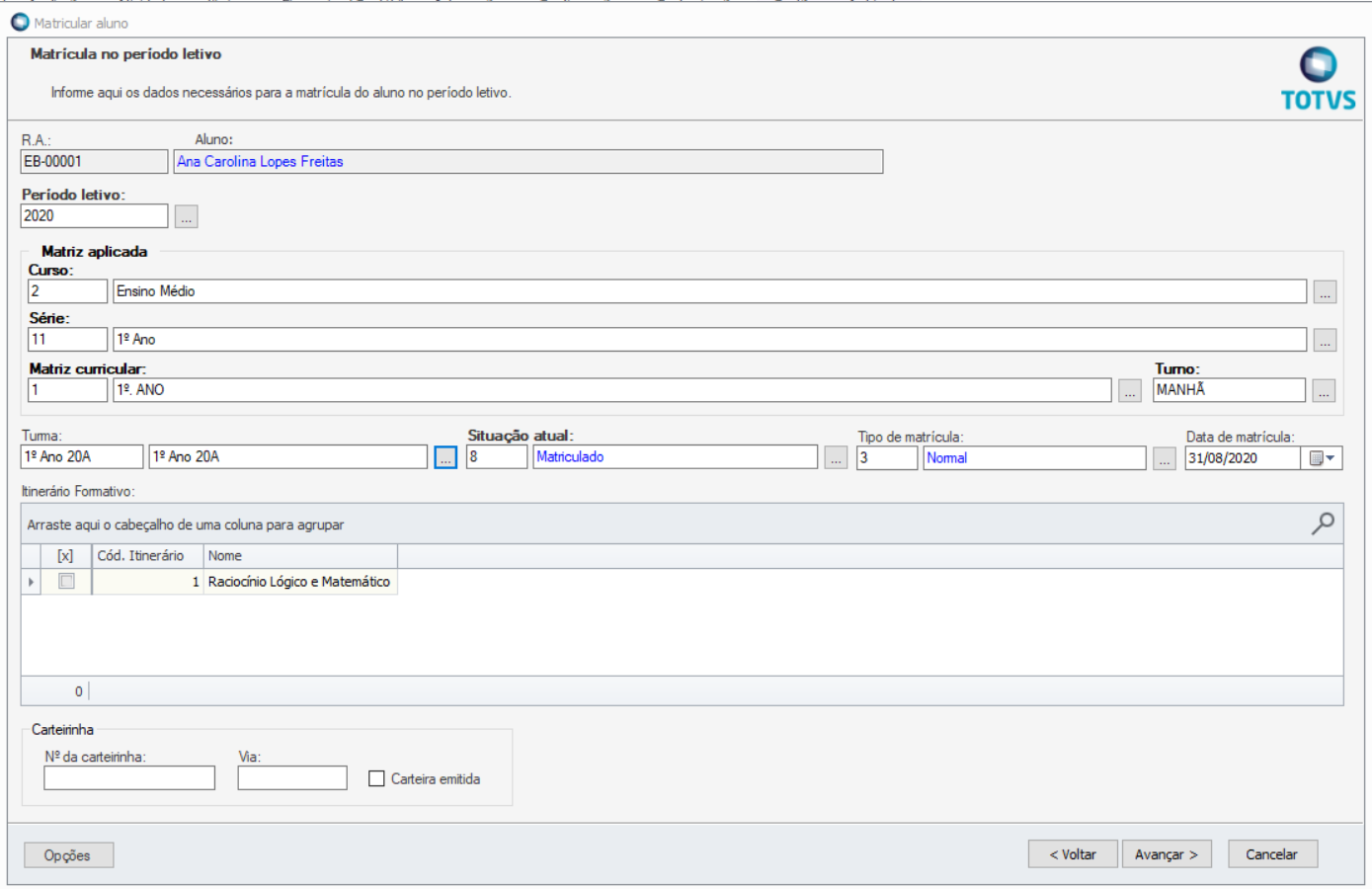
Task: Click the Avançar button
Action: click(1166, 854)
